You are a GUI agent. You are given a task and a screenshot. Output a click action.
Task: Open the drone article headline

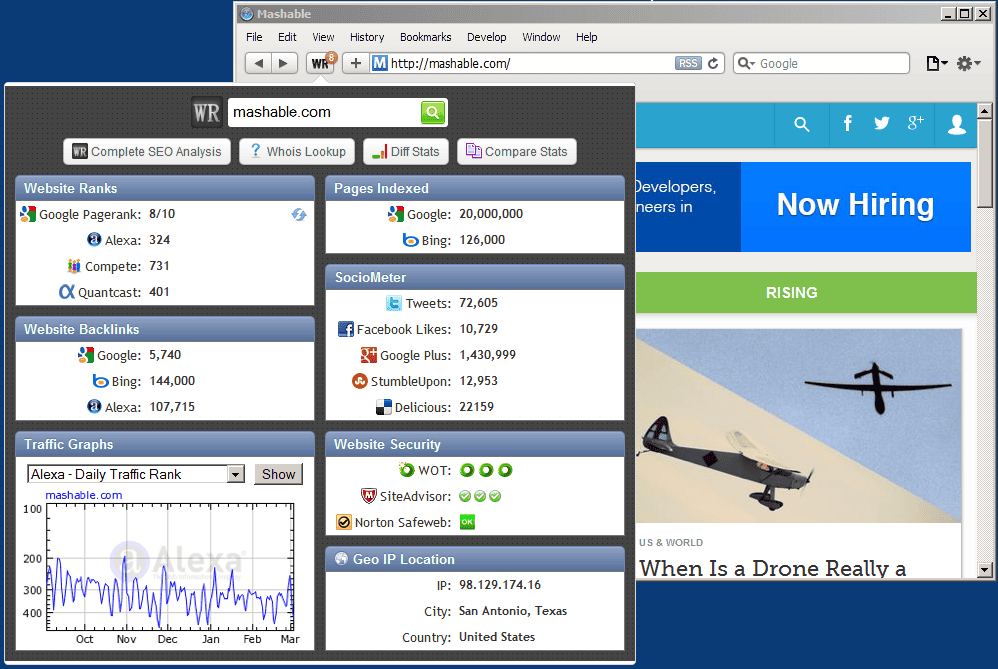click(x=773, y=568)
